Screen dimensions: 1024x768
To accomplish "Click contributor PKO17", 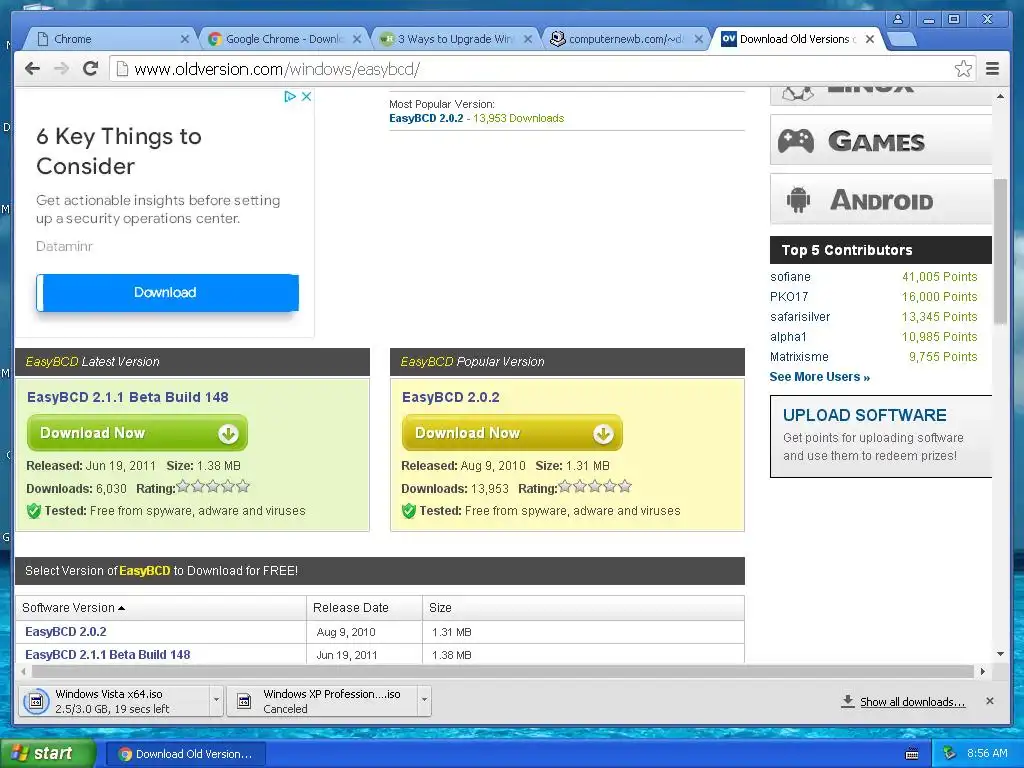I will pos(789,296).
